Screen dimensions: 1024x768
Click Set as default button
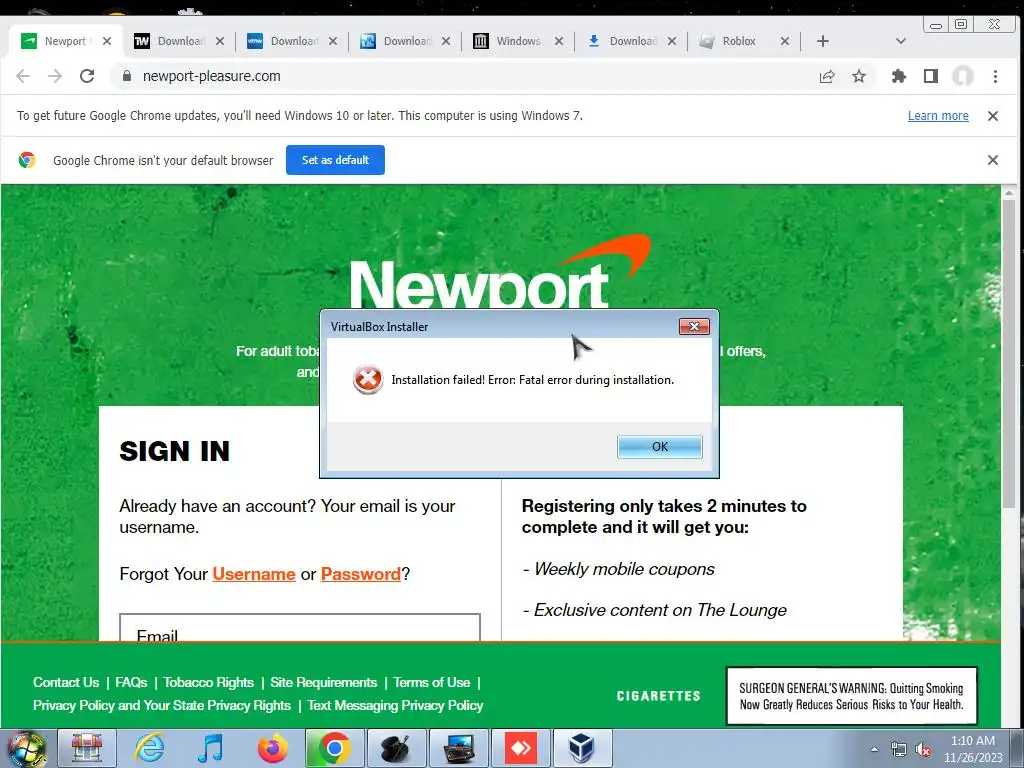click(x=335, y=160)
